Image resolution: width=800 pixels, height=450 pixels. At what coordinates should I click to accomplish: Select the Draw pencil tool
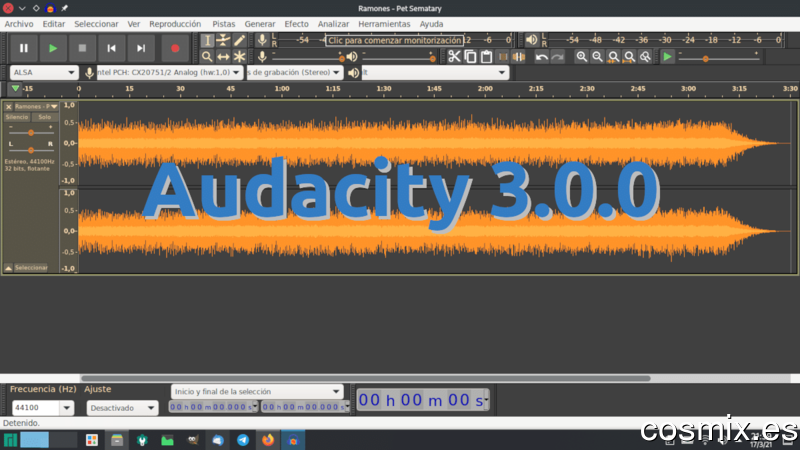click(x=239, y=40)
